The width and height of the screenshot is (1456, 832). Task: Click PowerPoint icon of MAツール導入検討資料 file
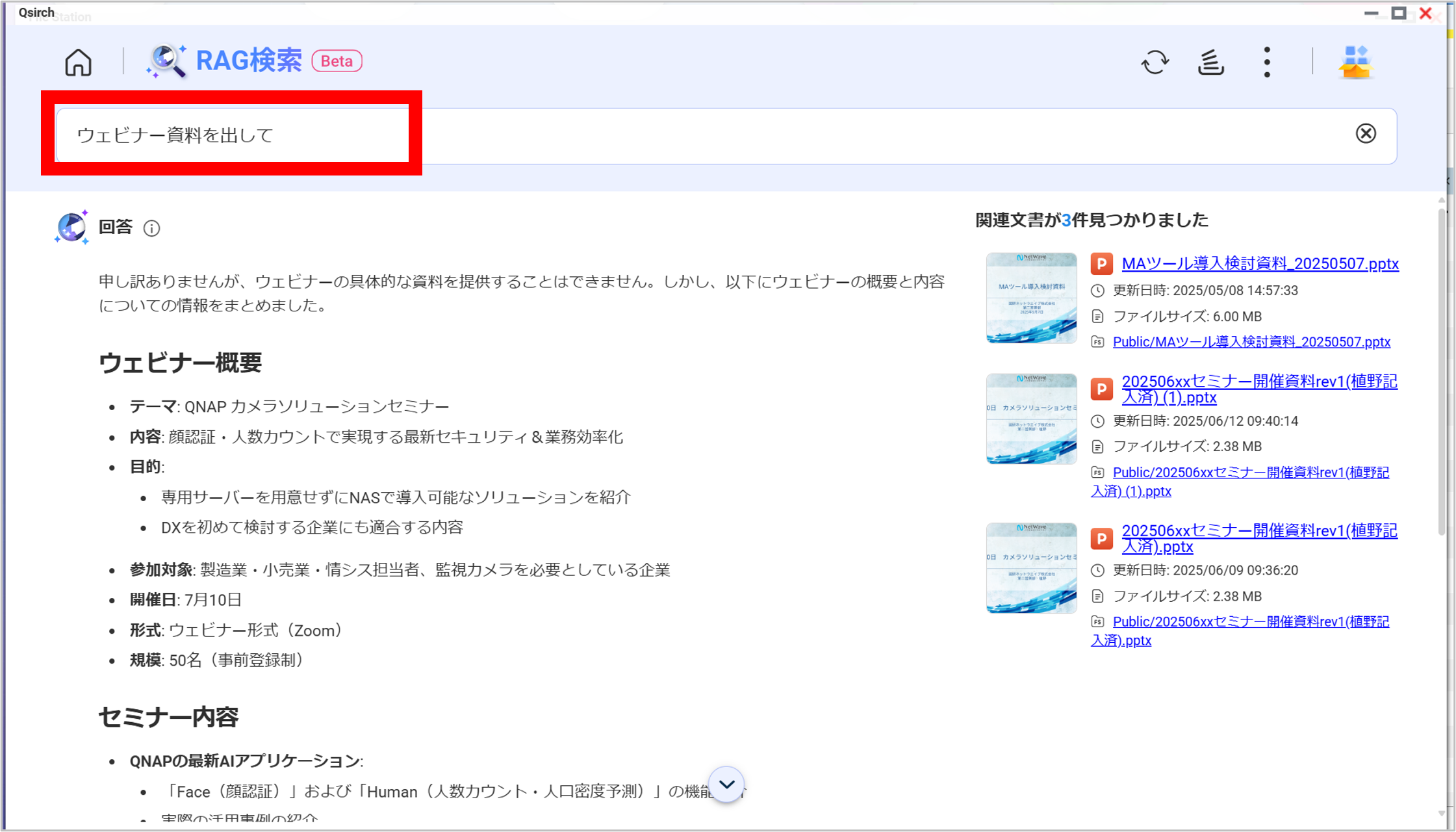(1101, 264)
